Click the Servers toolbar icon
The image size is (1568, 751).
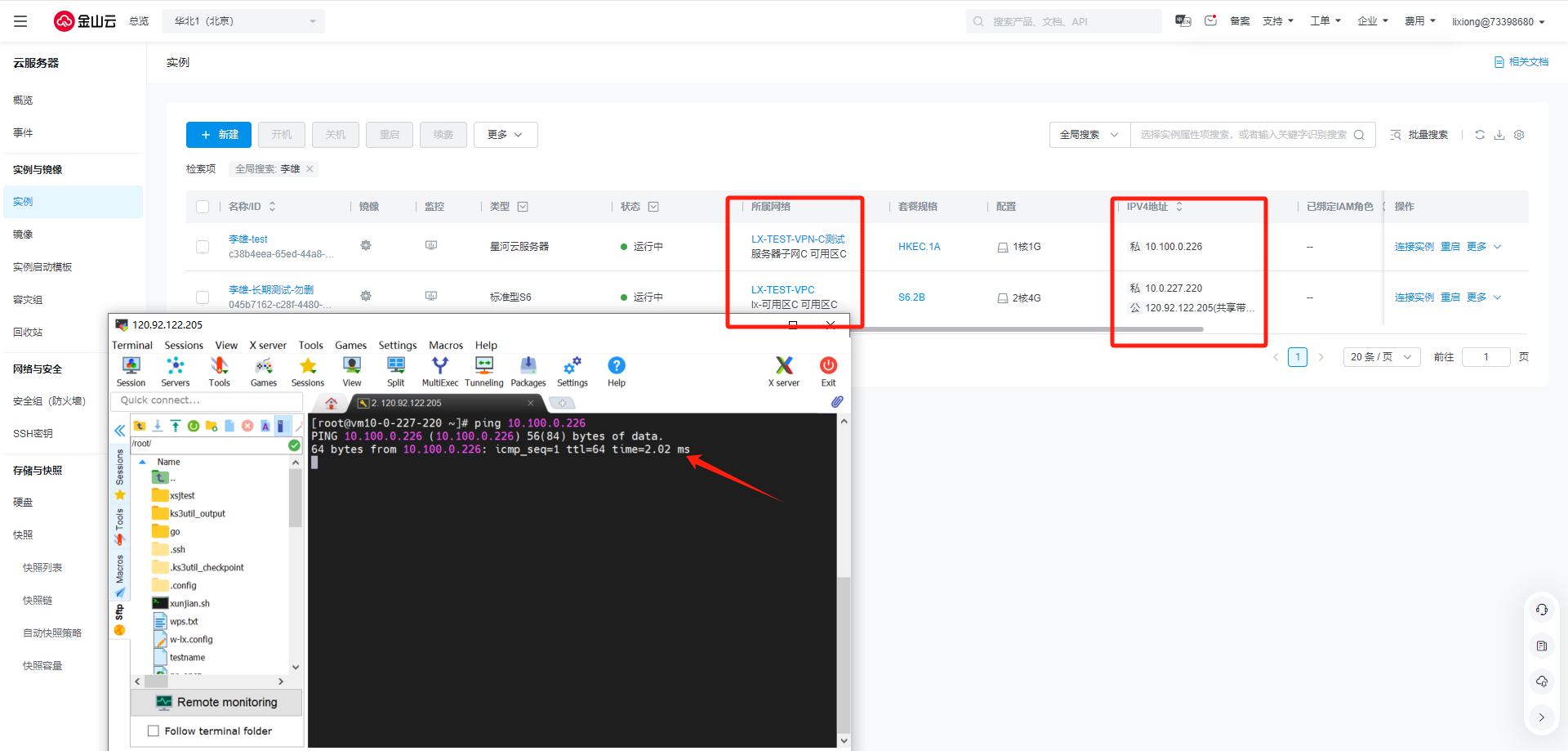(x=175, y=371)
